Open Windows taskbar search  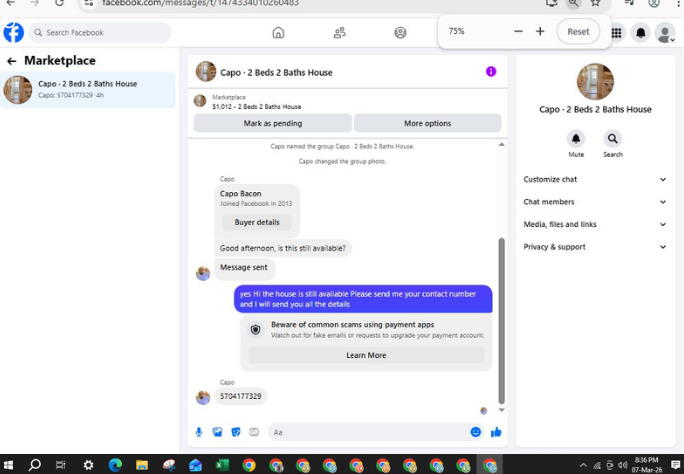(34, 465)
